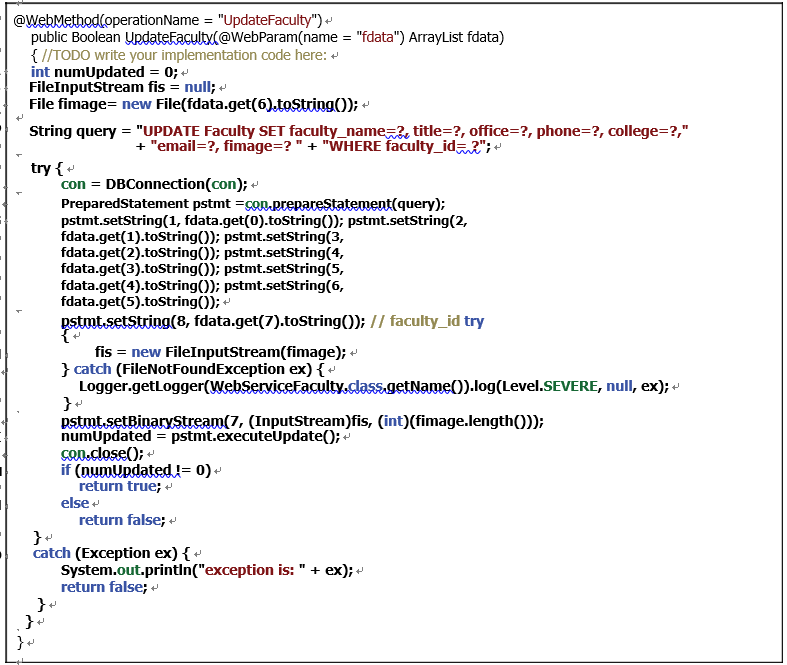The width and height of the screenshot is (787, 665).
Task: Click the fdata.get(1).toString() line
Action: point(202,237)
